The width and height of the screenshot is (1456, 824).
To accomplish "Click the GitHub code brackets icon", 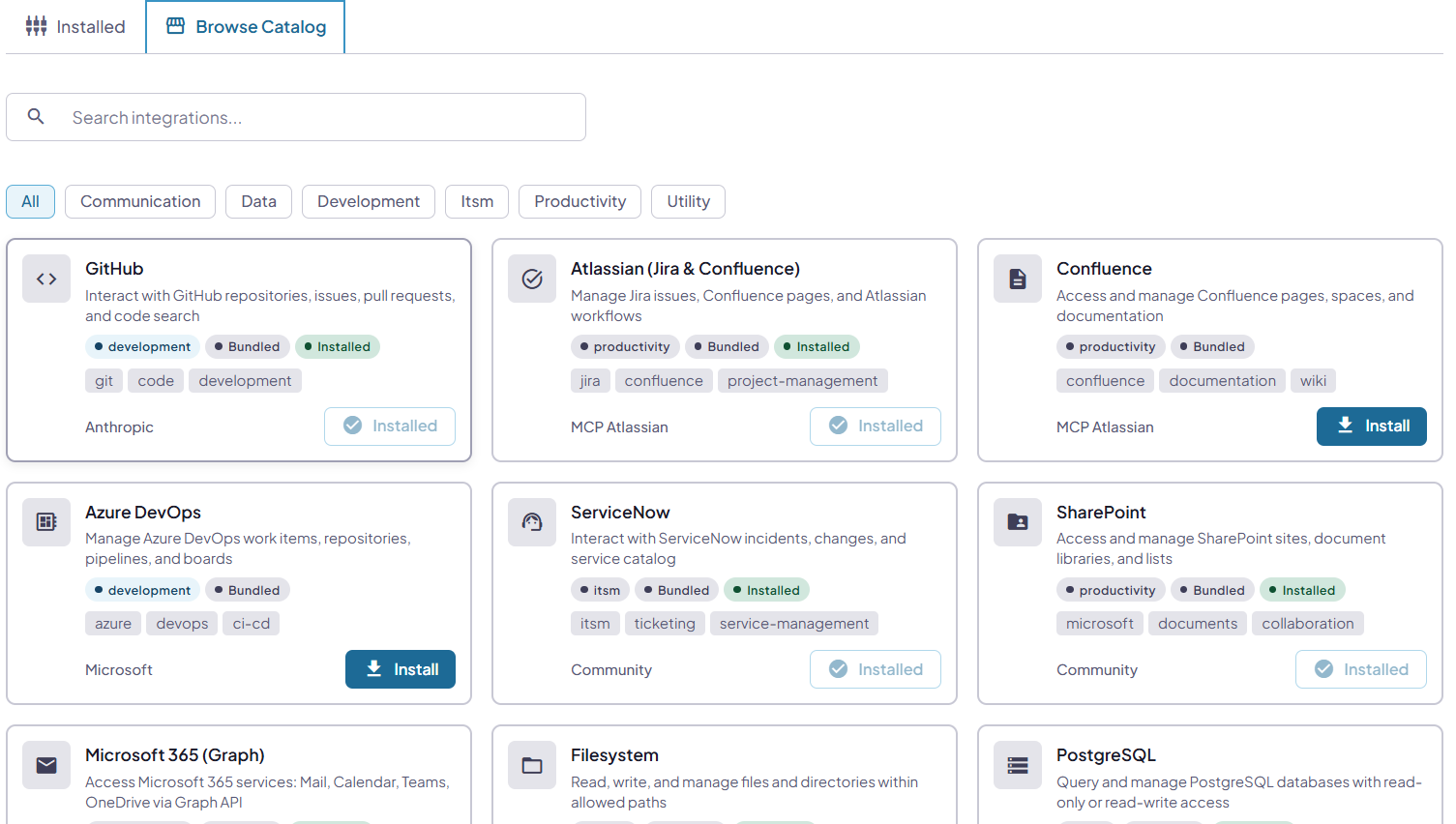I will 45,279.
